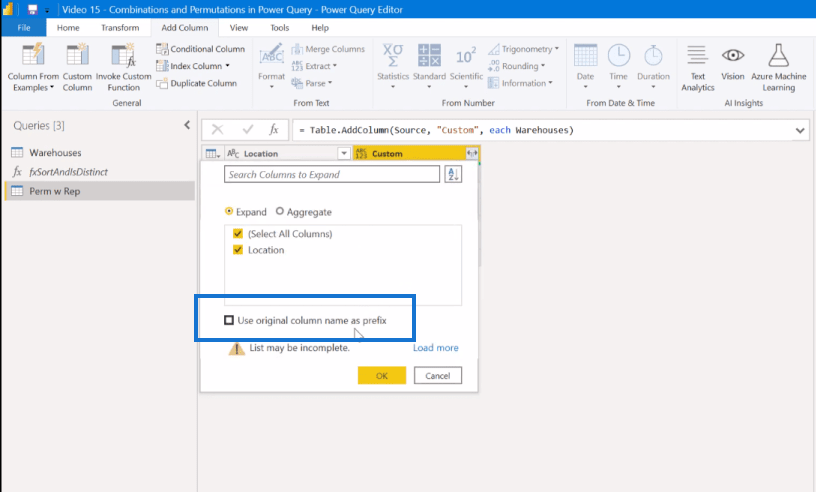Add a Conditional Column
Screen dimensions: 816x492
click(x=200, y=49)
